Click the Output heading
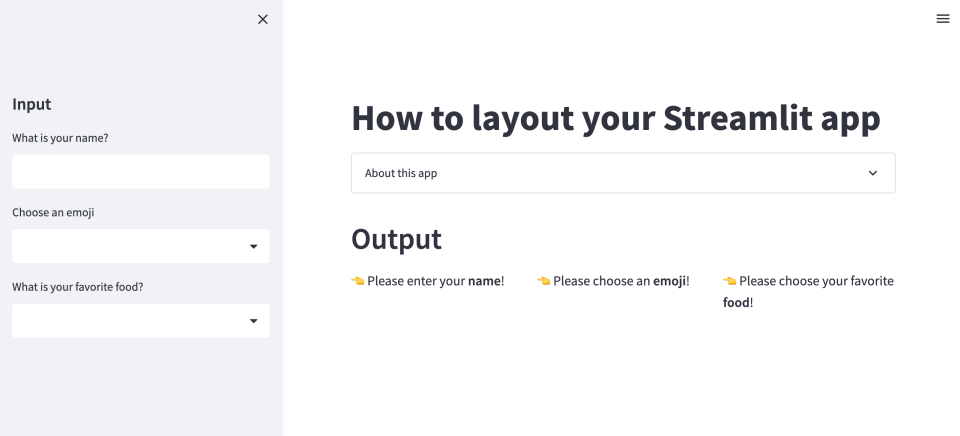 pyautogui.click(x=396, y=239)
